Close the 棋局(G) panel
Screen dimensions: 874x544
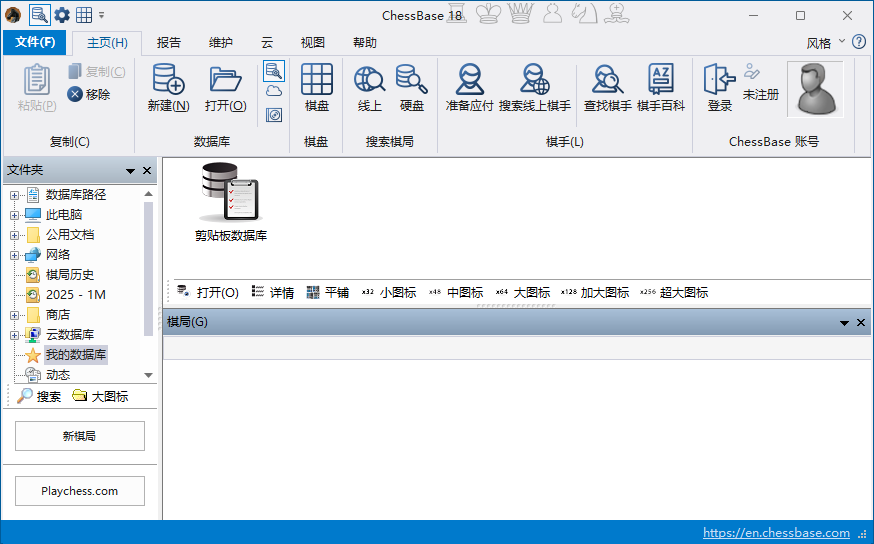click(x=861, y=323)
